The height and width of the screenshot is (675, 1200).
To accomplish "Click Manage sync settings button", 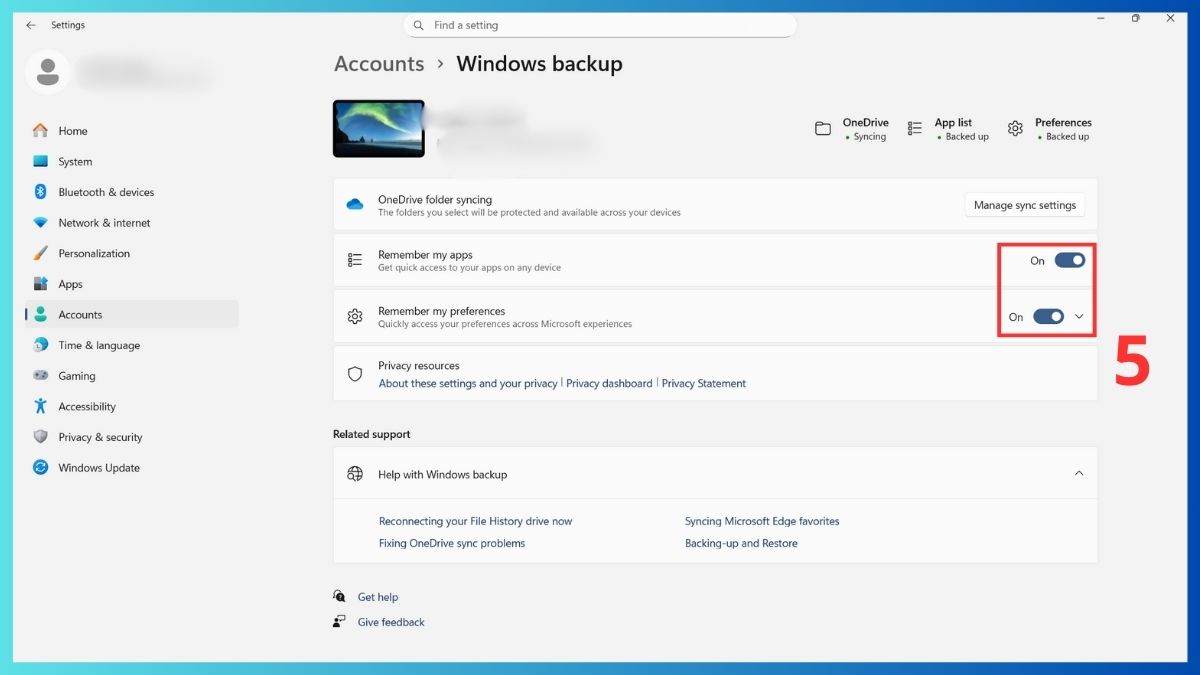I will pyautogui.click(x=1024, y=205).
